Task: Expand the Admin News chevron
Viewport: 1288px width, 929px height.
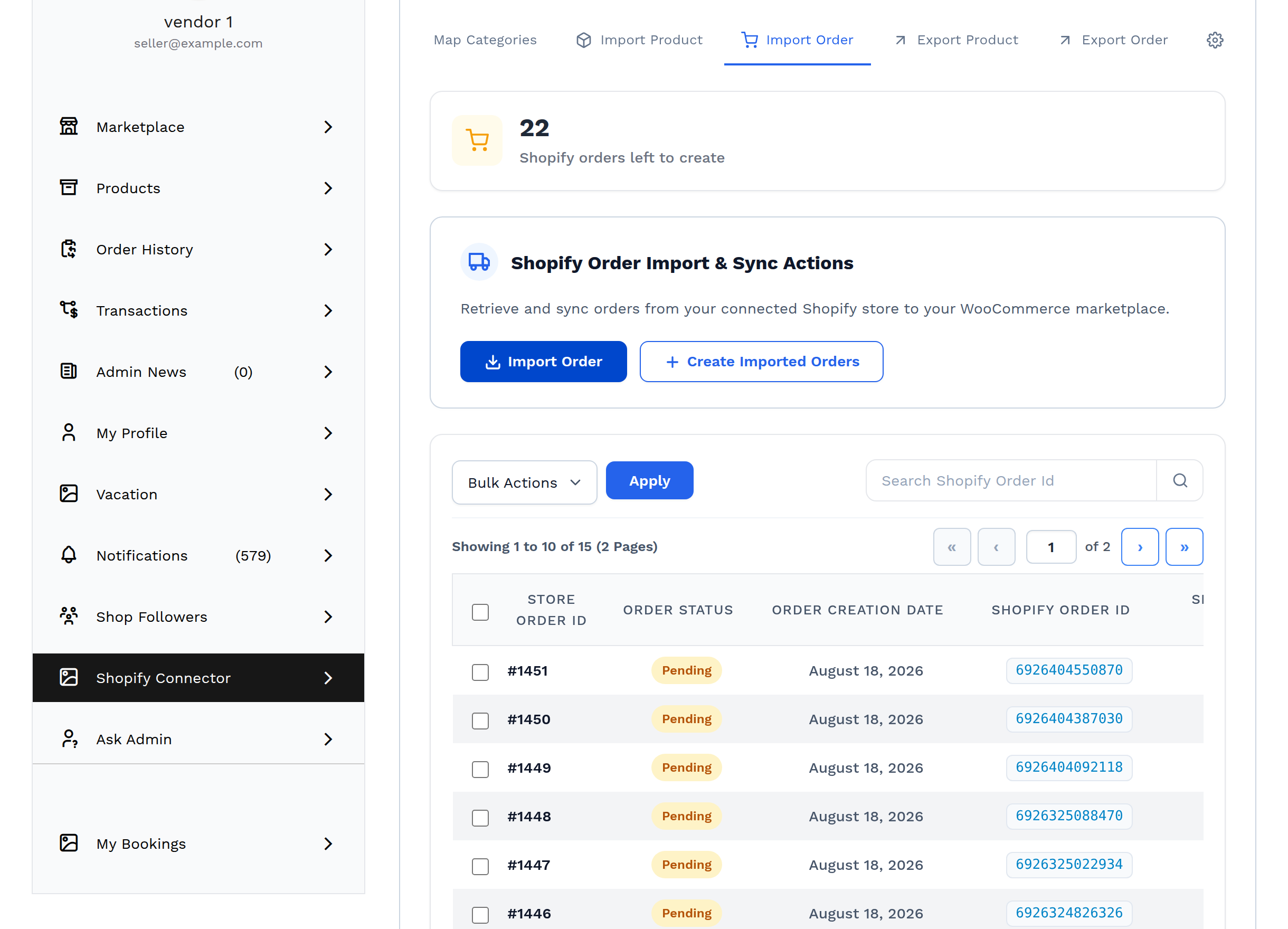Action: coord(328,372)
